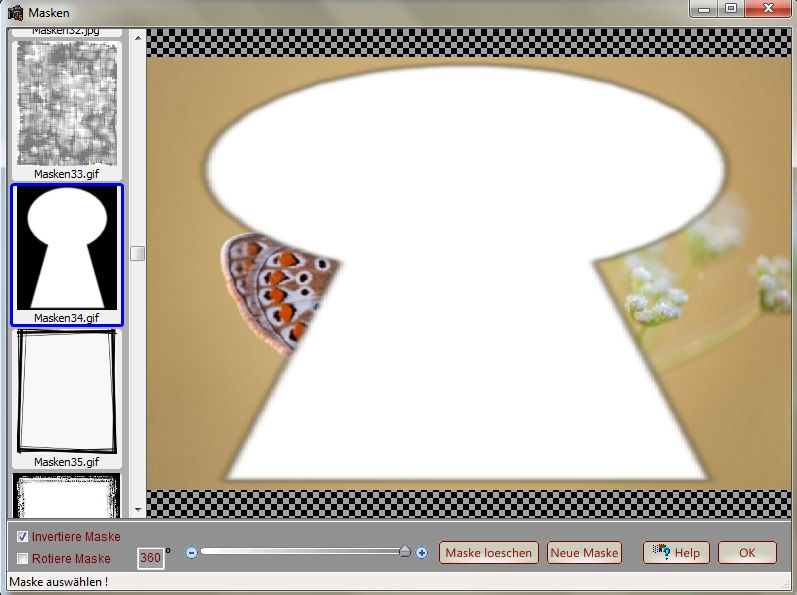Click the mask list scrollbar thumb

(x=137, y=253)
